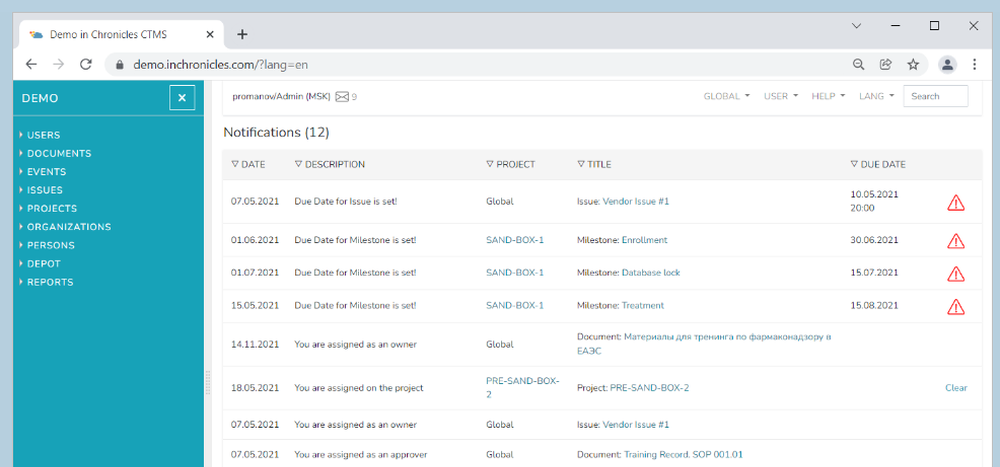Viewport: 1000px width, 467px height.
Task: Sort notifications by DESCRIPTION column
Action: point(330,165)
